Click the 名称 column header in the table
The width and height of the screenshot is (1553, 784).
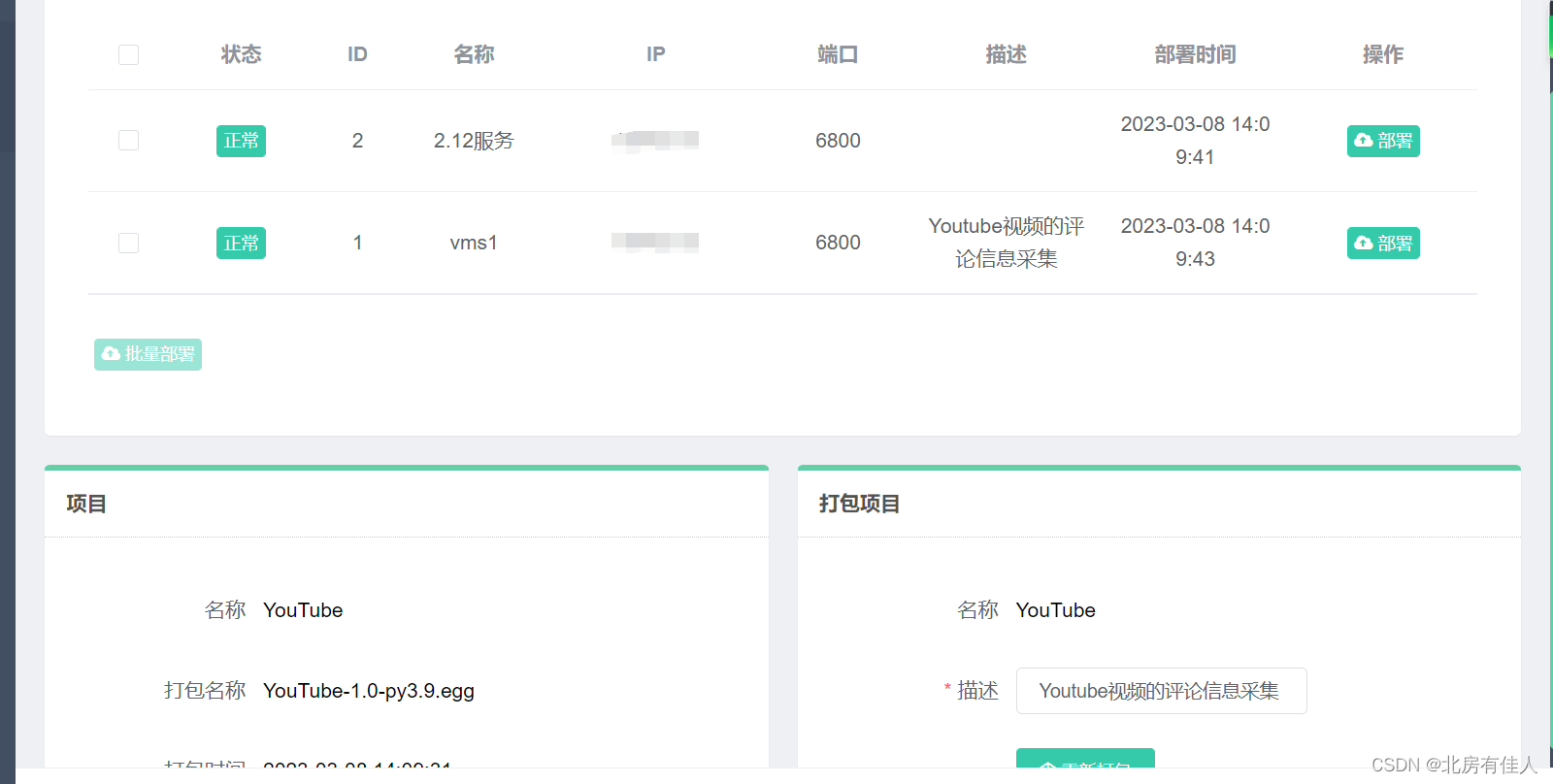click(x=474, y=54)
